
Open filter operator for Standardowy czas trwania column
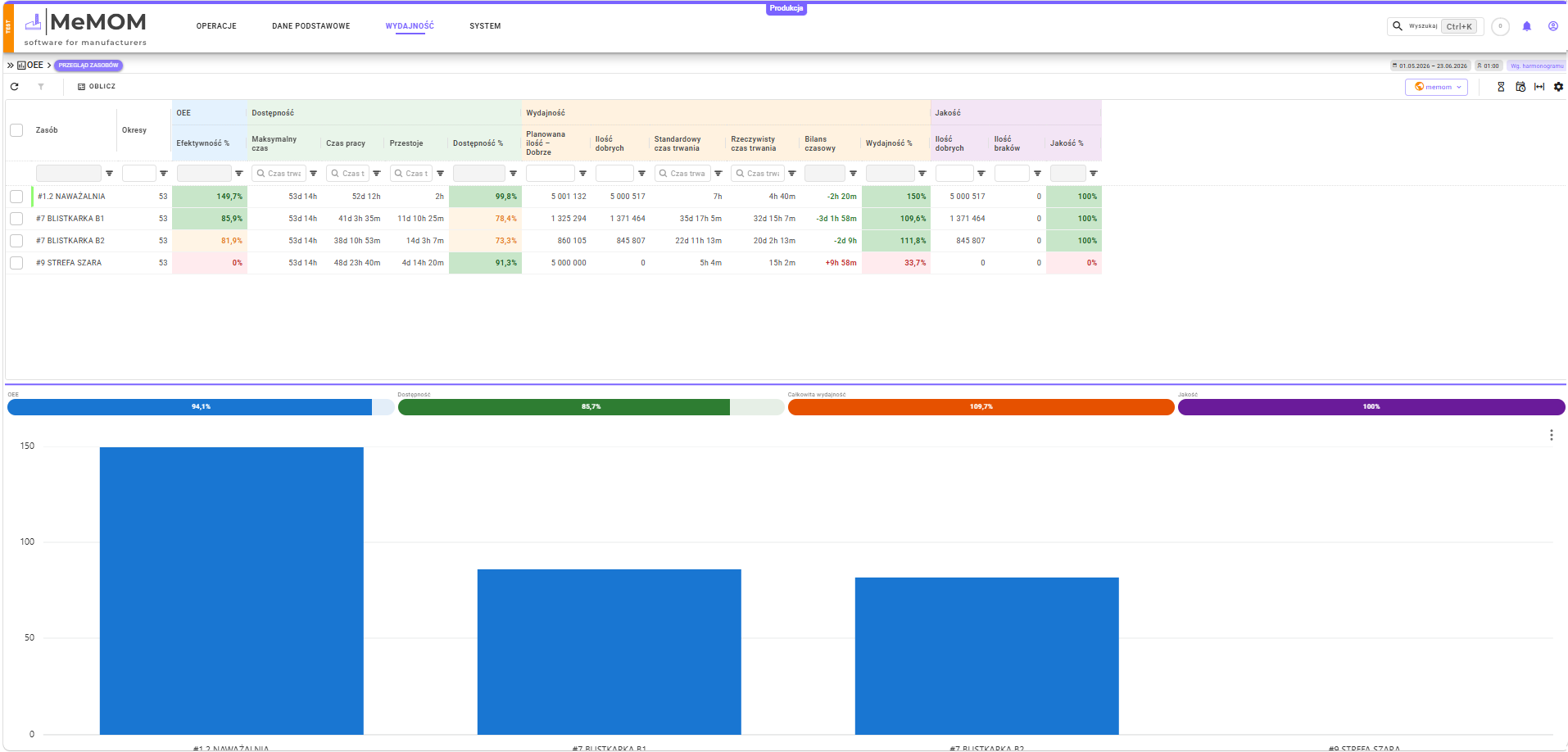click(x=718, y=174)
